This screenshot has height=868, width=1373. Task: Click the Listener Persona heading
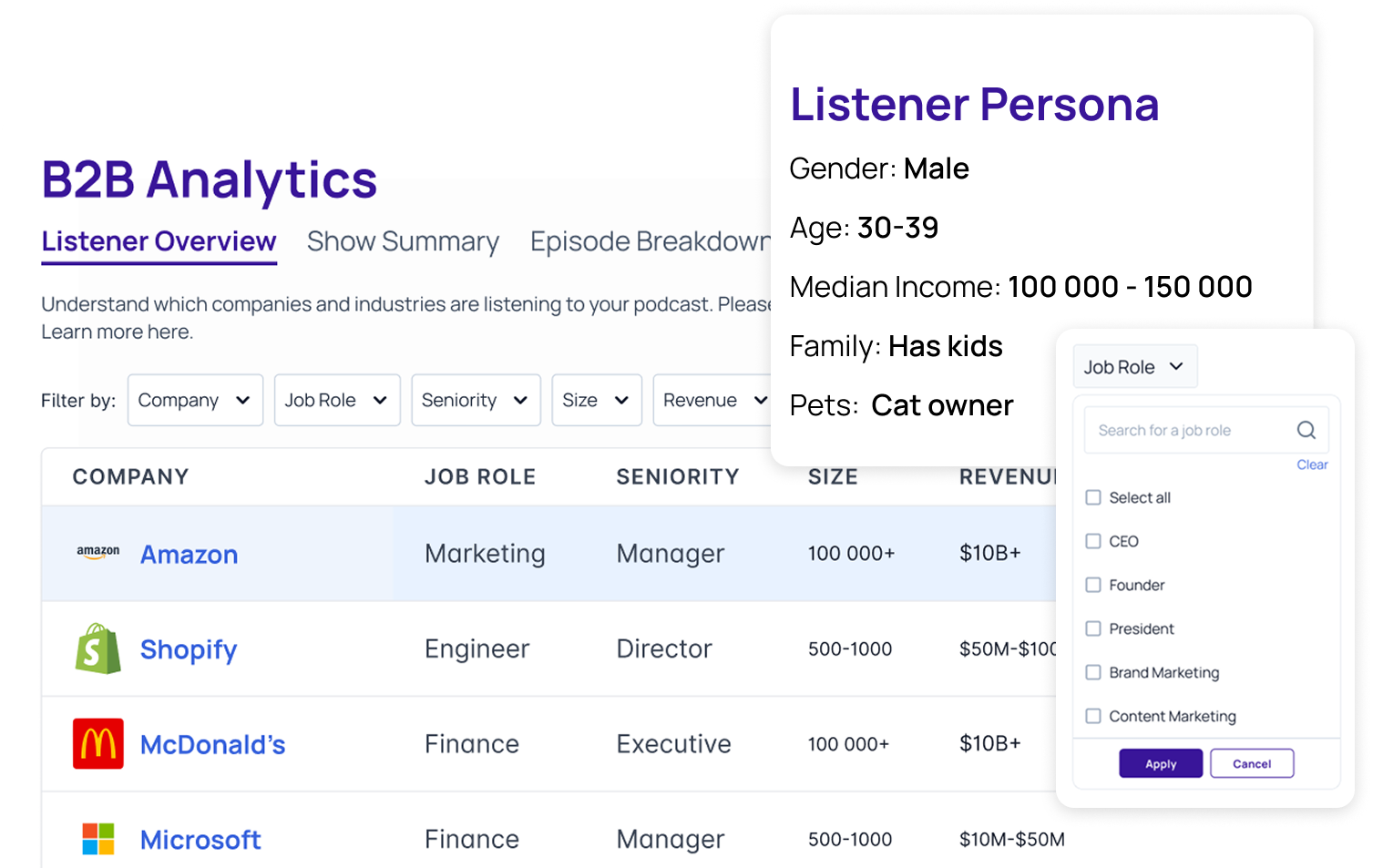974,104
